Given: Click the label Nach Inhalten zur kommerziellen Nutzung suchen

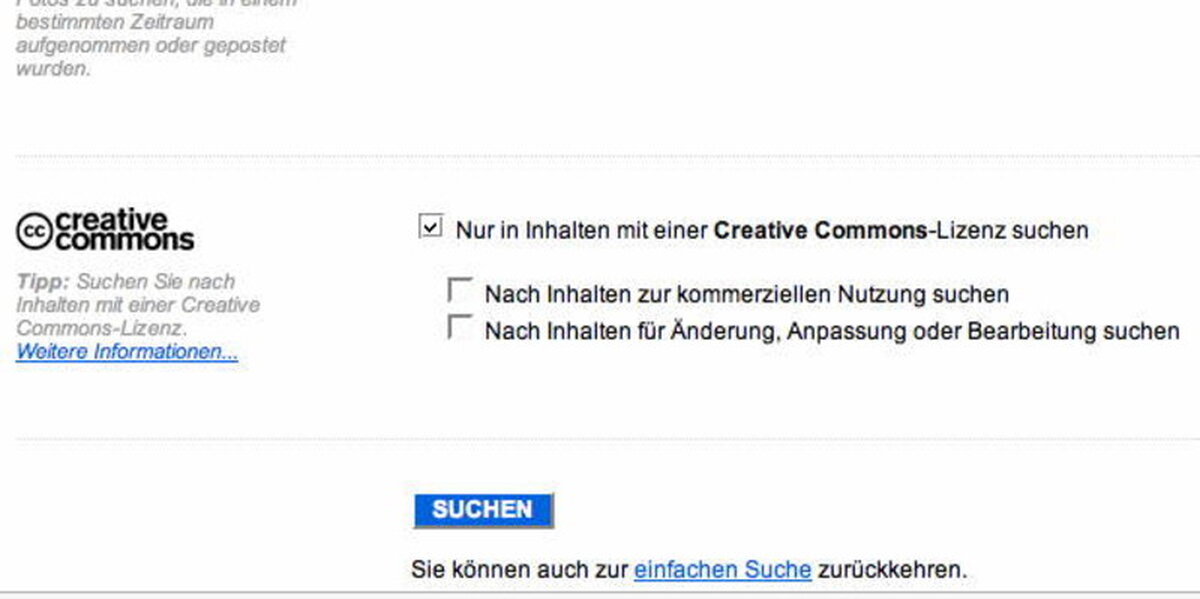Looking at the screenshot, I should (747, 294).
